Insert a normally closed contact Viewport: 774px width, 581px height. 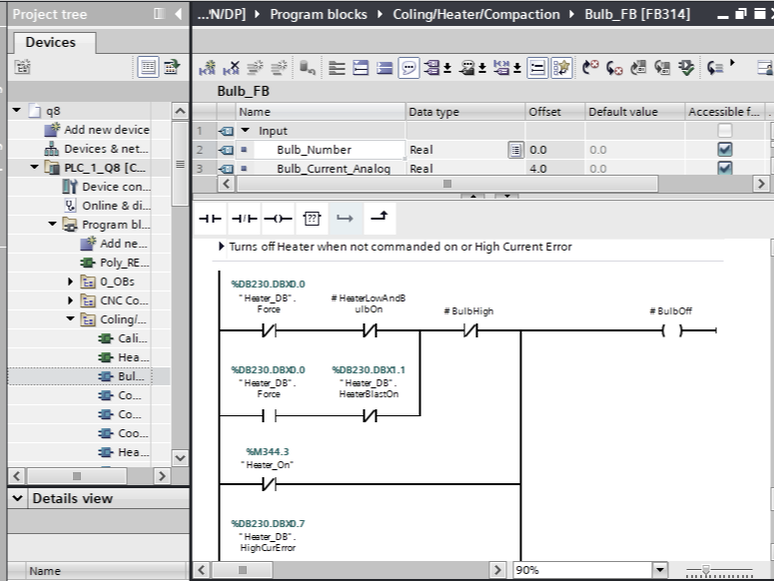243,218
